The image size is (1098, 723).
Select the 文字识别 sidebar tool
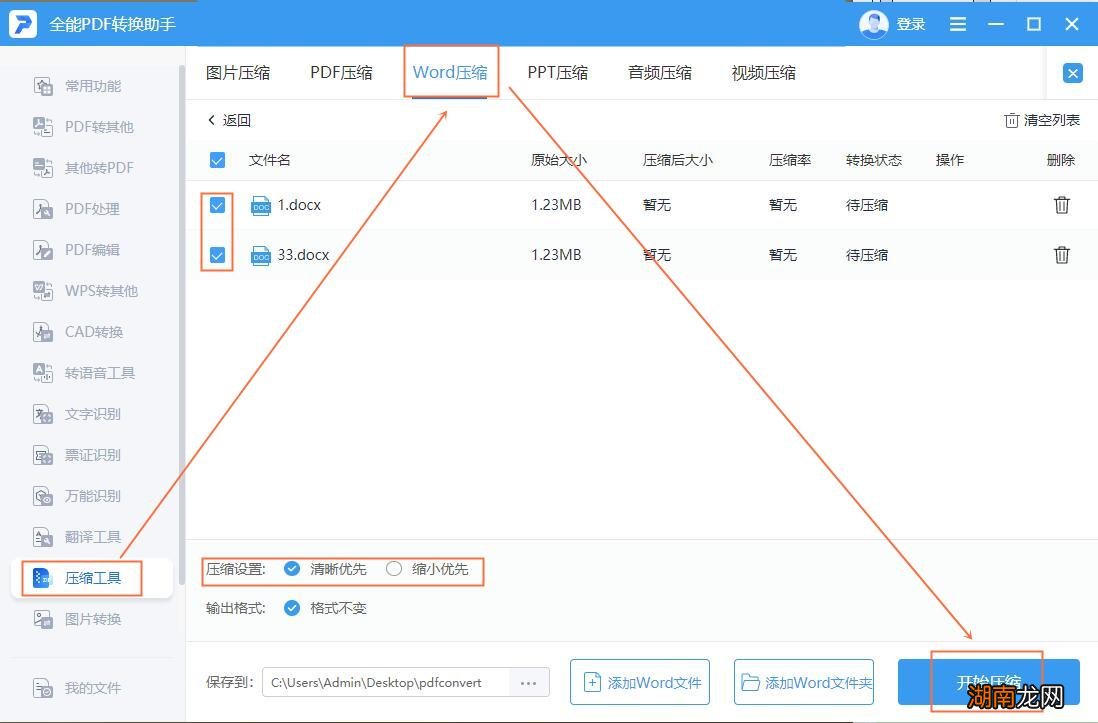[x=90, y=414]
